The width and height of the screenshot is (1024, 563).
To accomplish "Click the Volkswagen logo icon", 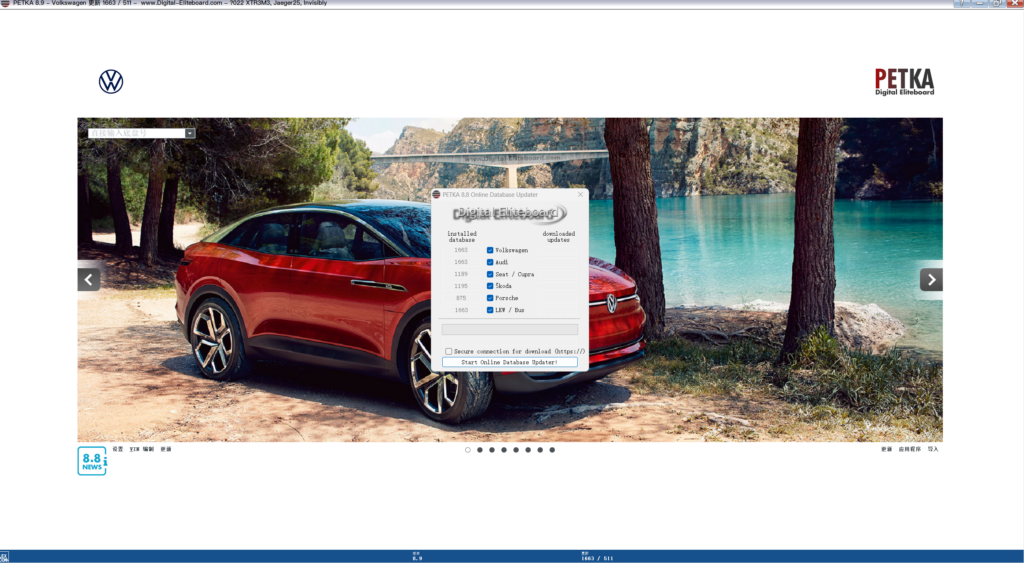I will pyautogui.click(x=111, y=82).
